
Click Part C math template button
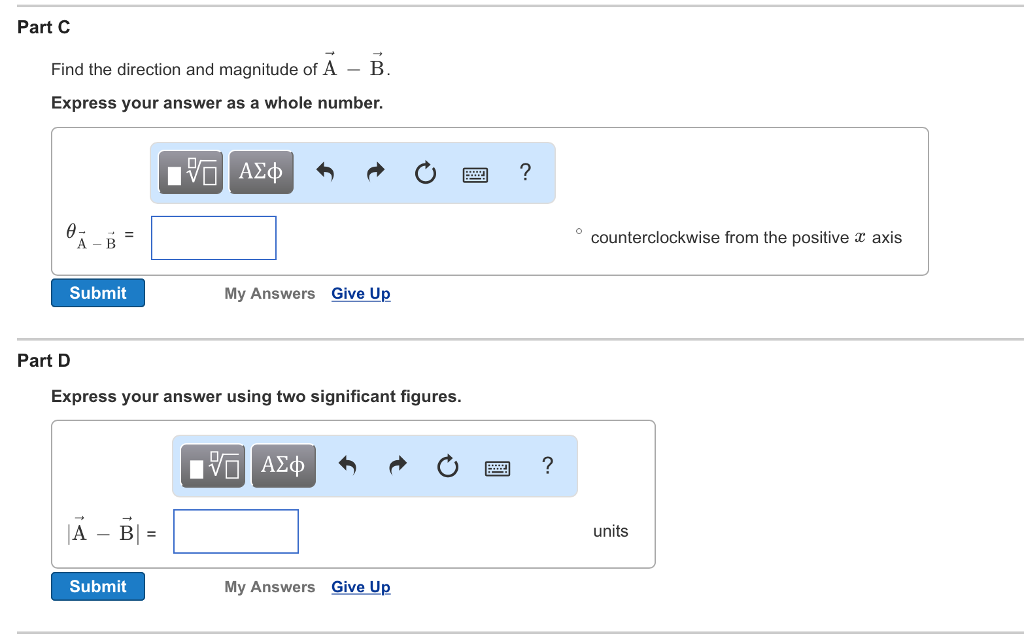coord(191,173)
